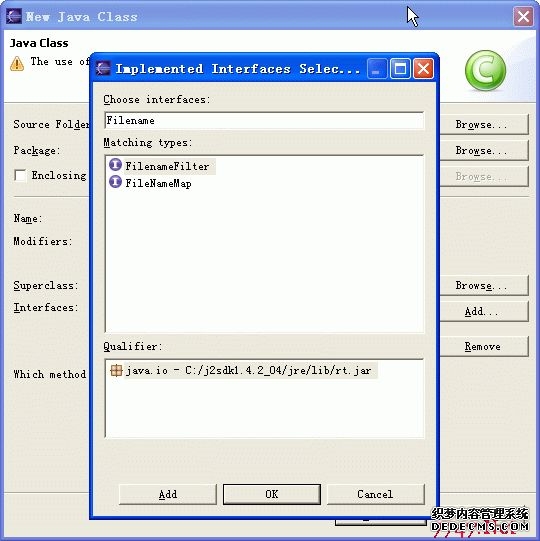The image size is (540, 541).
Task: Click the green class wizard icon
Action: [x=485, y=71]
